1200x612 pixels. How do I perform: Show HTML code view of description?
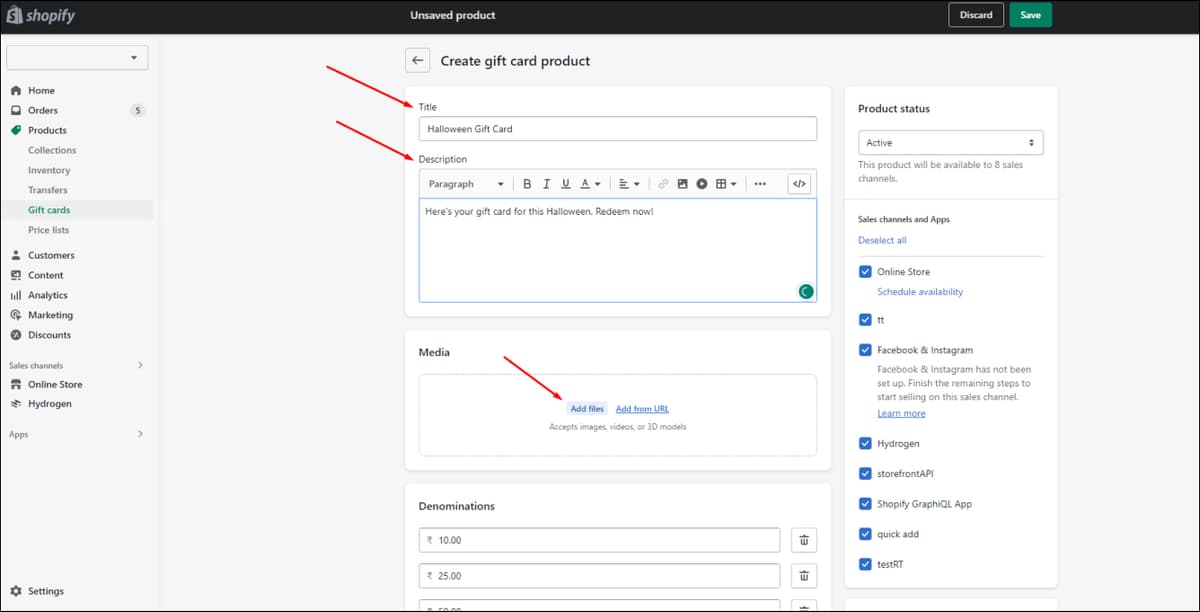coord(799,184)
